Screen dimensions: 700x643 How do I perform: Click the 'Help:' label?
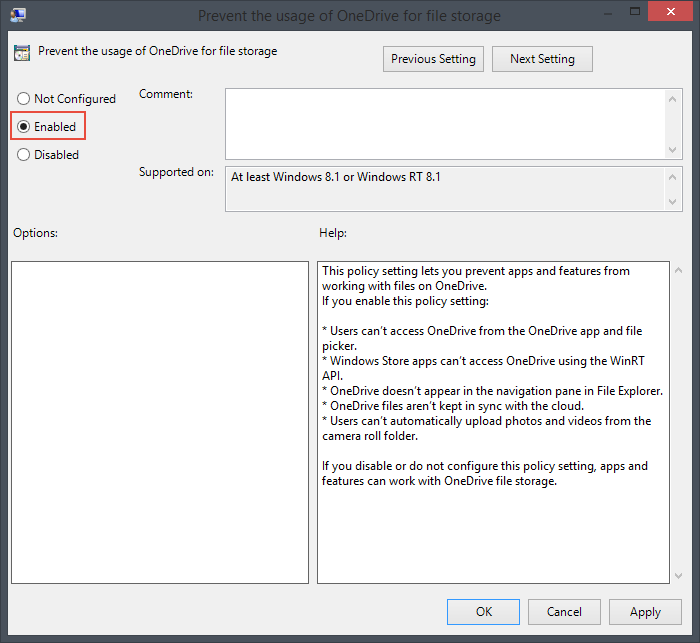coord(333,233)
